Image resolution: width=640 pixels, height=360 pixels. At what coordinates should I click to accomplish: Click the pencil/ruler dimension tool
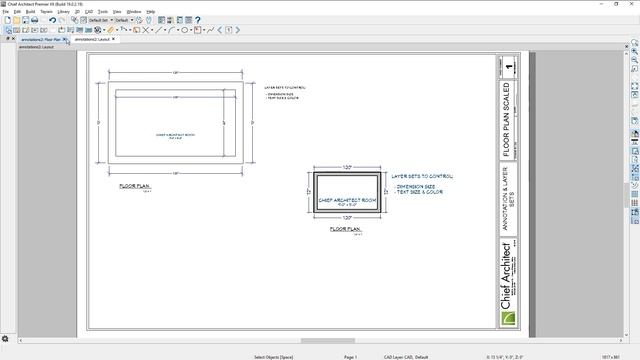click(111, 30)
